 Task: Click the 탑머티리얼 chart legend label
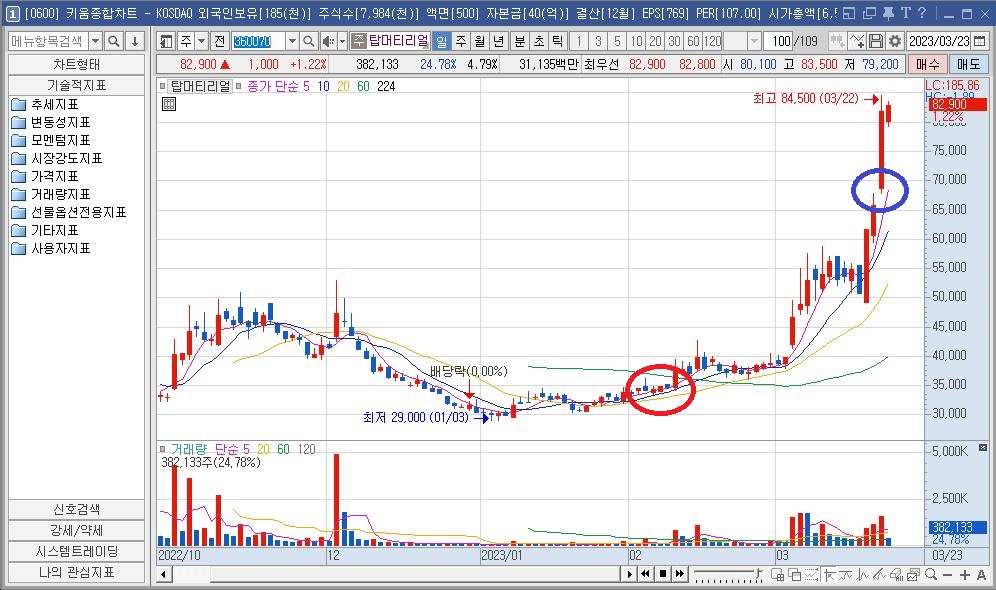[200, 86]
